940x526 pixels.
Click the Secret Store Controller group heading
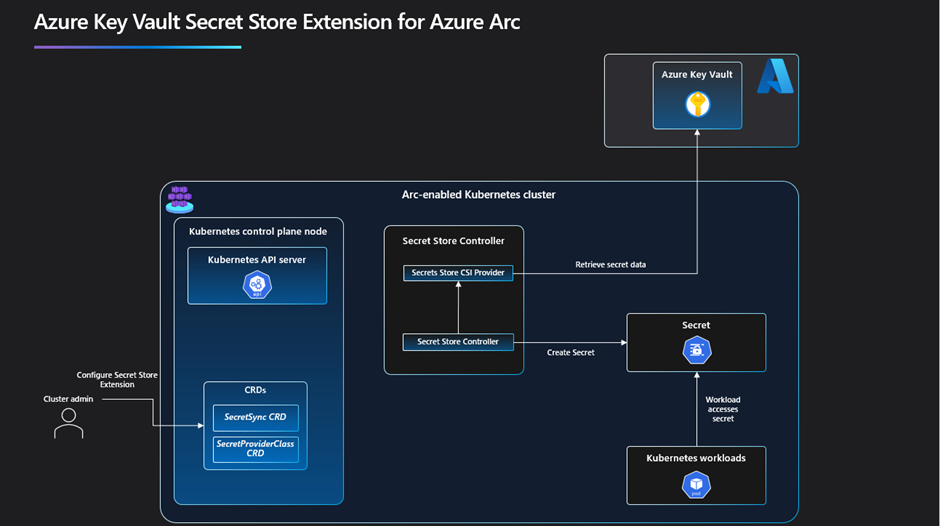click(x=453, y=241)
